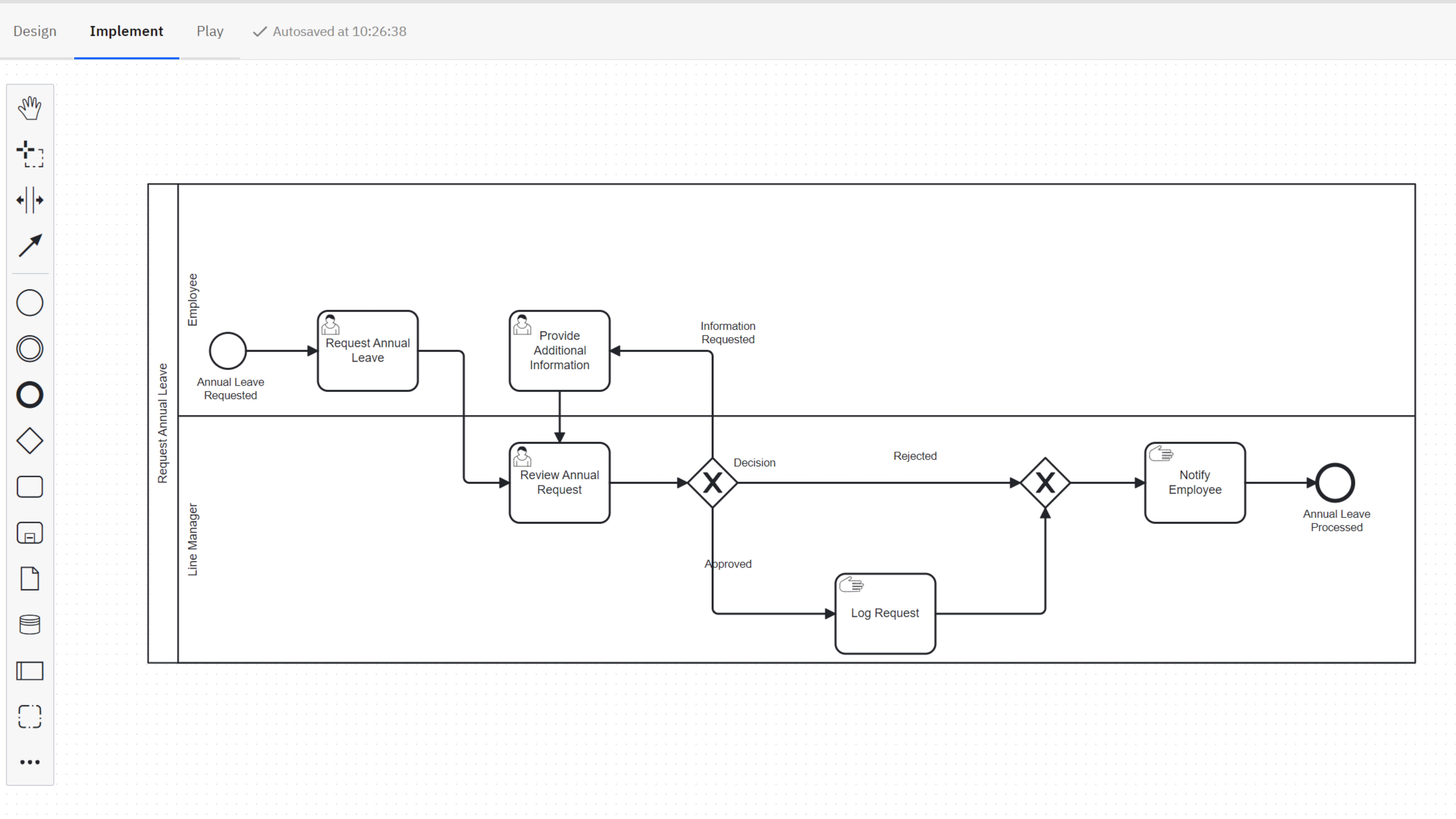Click the Information Requested flow label
This screenshot has height=819, width=1456.
pyautogui.click(x=728, y=333)
